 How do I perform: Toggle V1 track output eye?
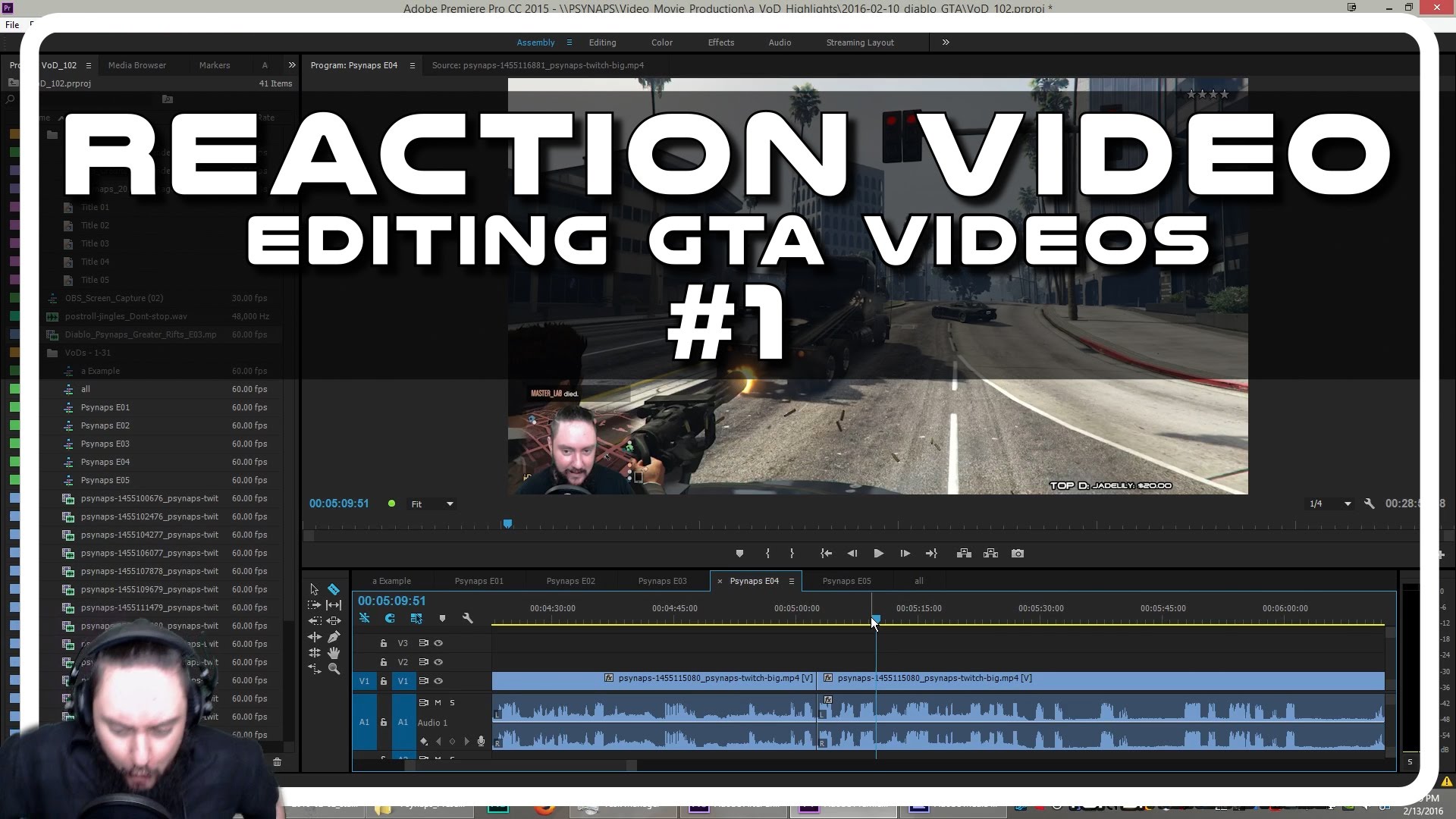pyautogui.click(x=438, y=681)
